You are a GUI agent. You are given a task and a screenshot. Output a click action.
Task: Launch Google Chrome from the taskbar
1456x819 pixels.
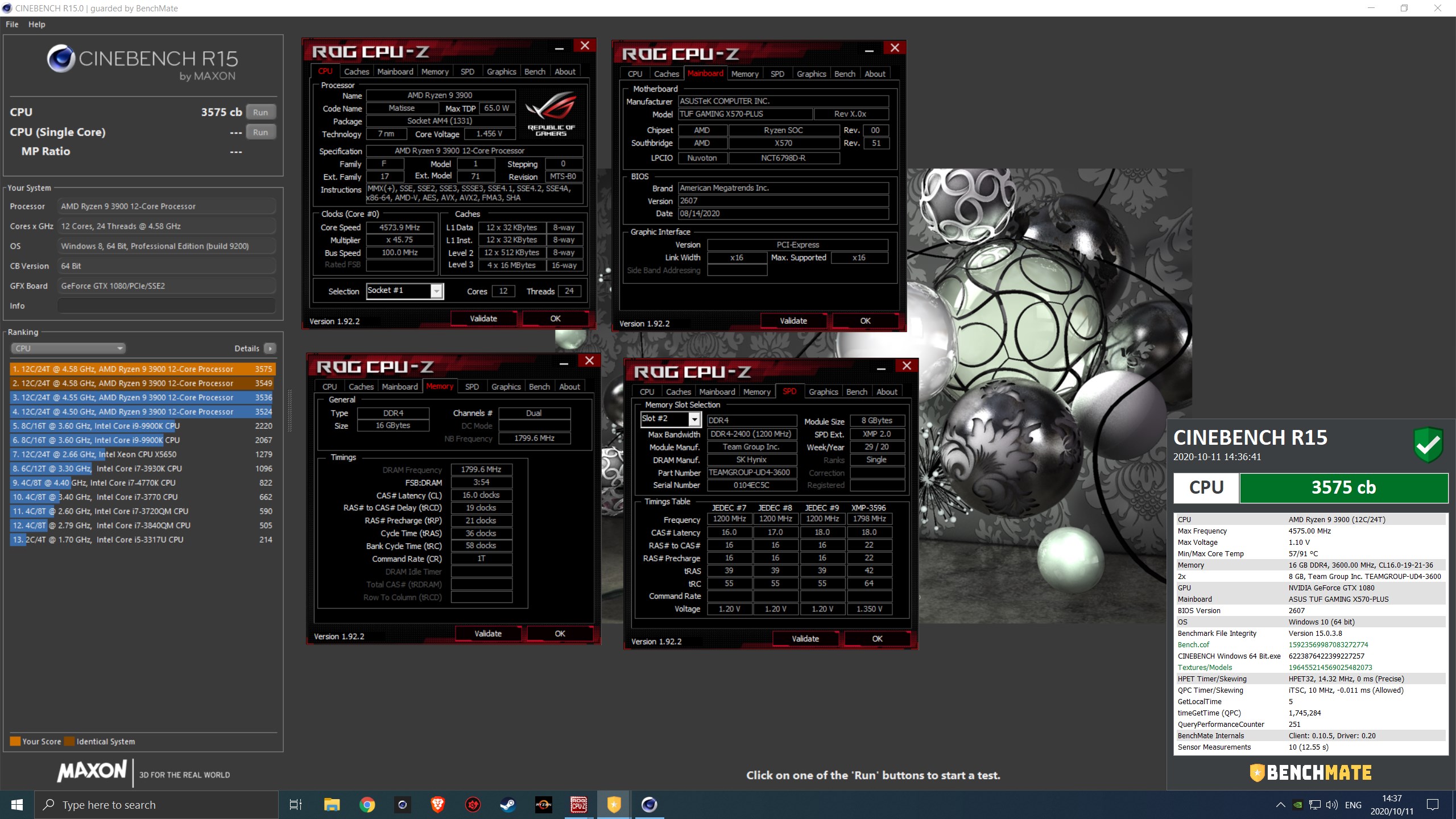point(367,804)
